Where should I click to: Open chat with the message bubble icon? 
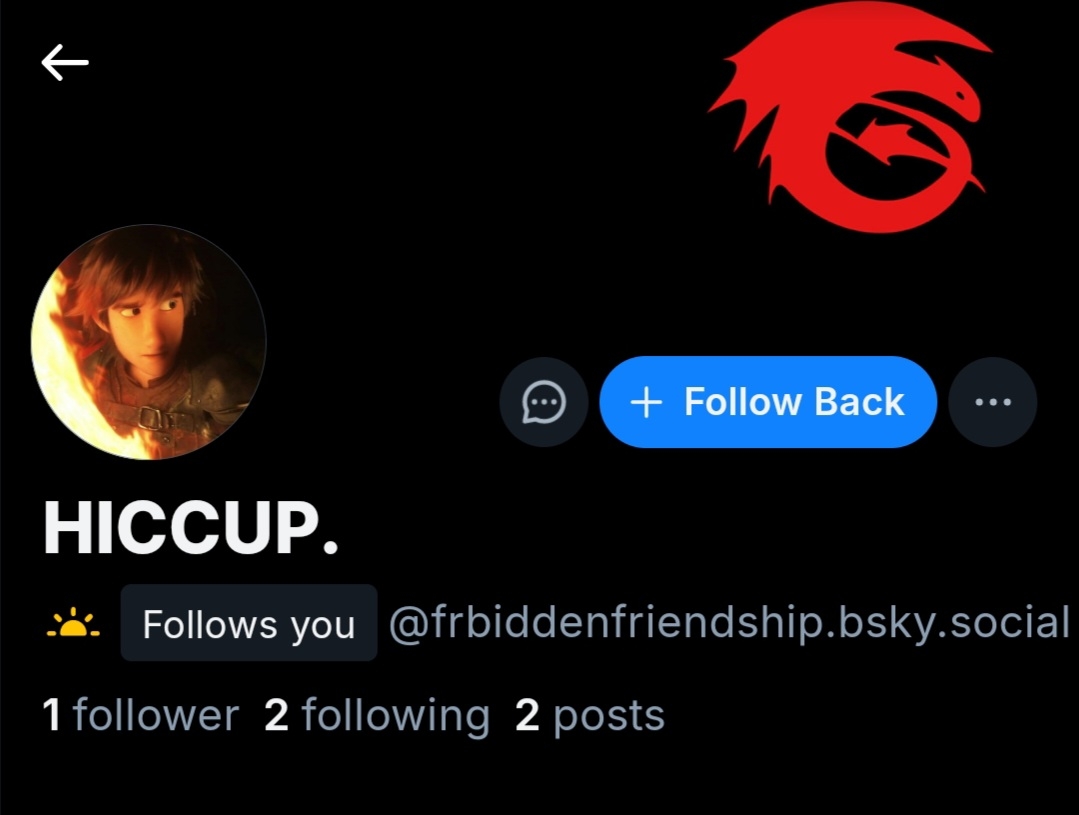(x=544, y=402)
